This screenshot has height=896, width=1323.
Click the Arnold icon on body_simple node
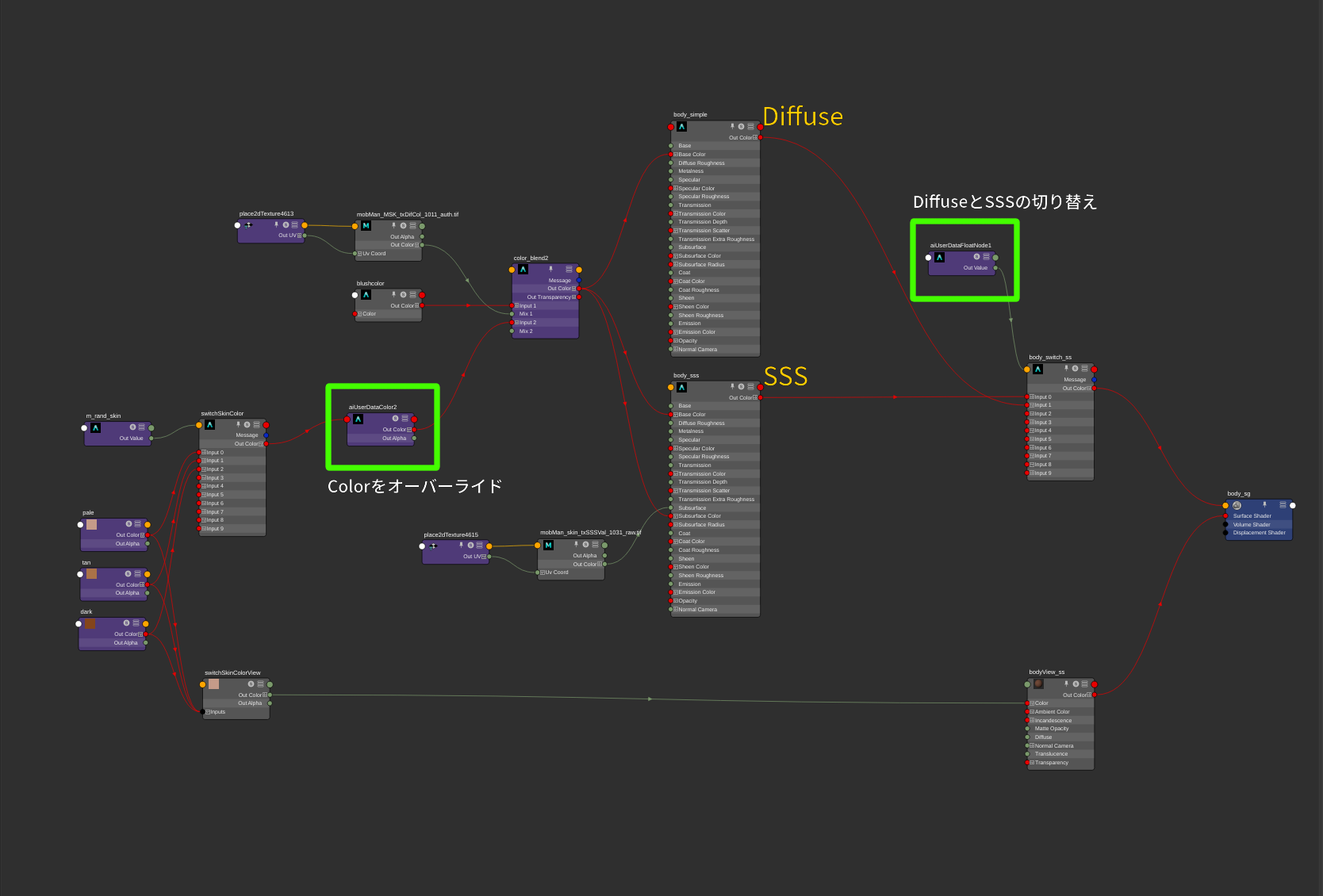[x=681, y=127]
